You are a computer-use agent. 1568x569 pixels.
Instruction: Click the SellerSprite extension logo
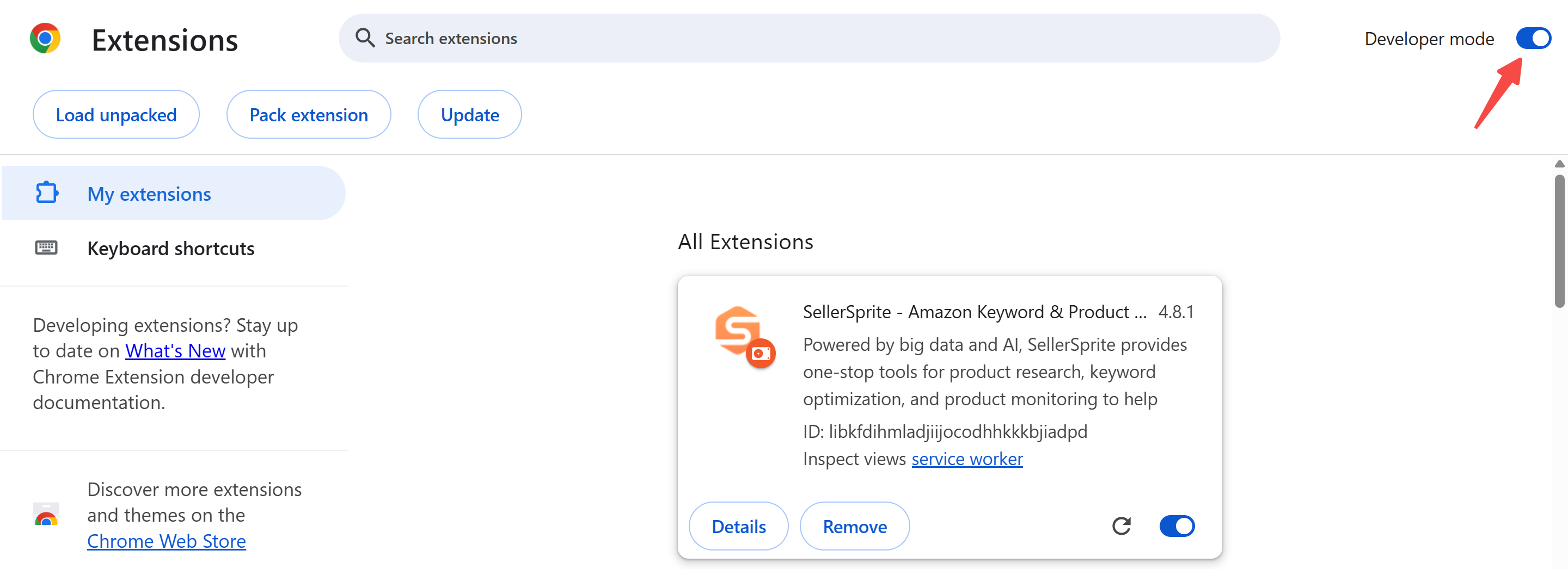pos(744,336)
